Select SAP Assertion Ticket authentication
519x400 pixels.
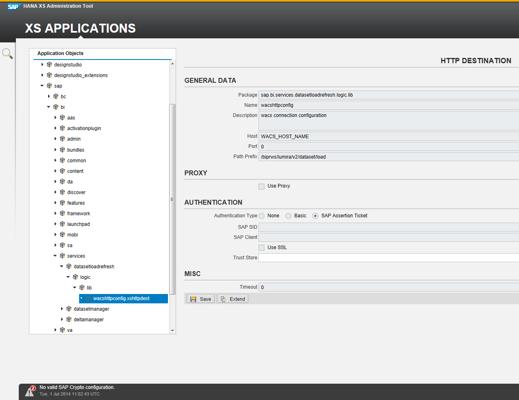coord(315,216)
